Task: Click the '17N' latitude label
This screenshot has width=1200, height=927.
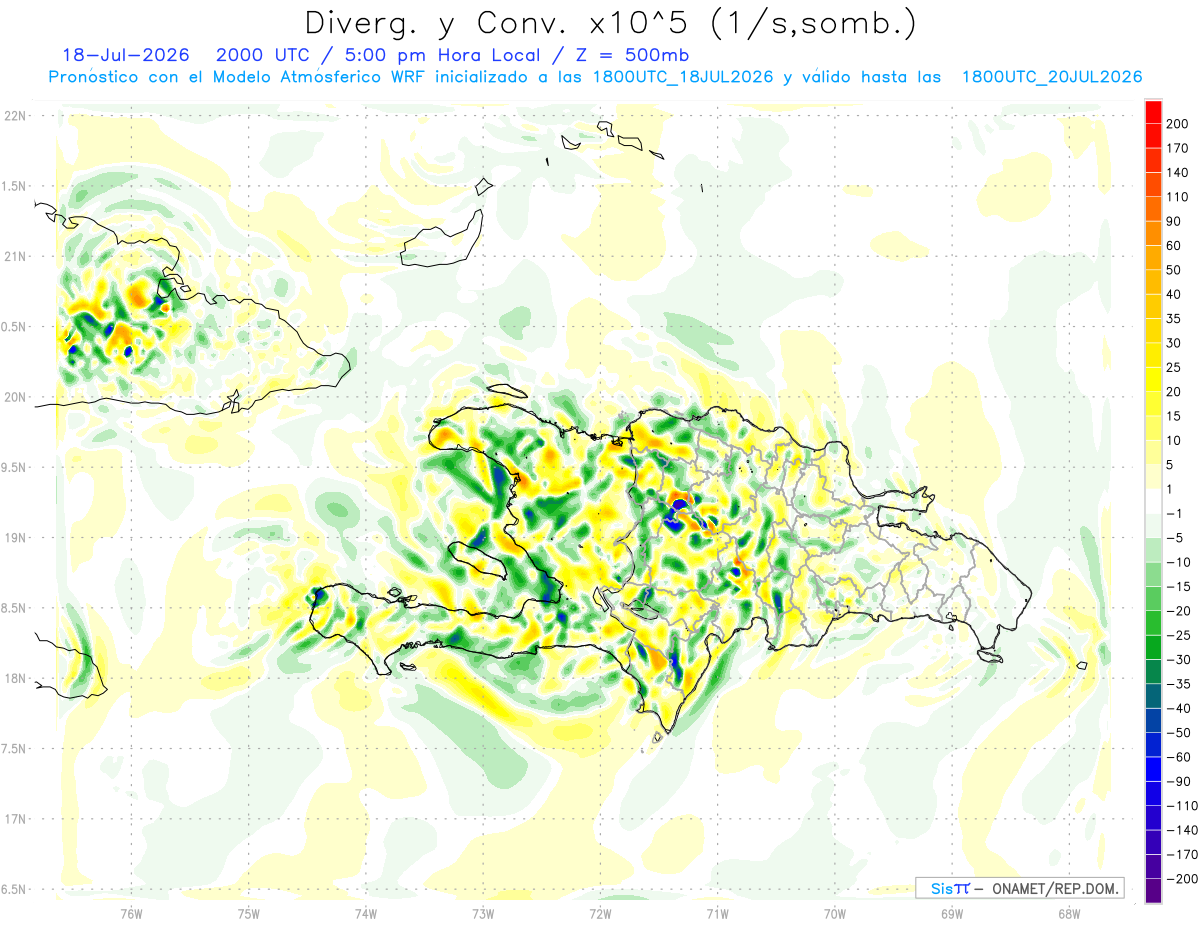Action: tap(16, 819)
